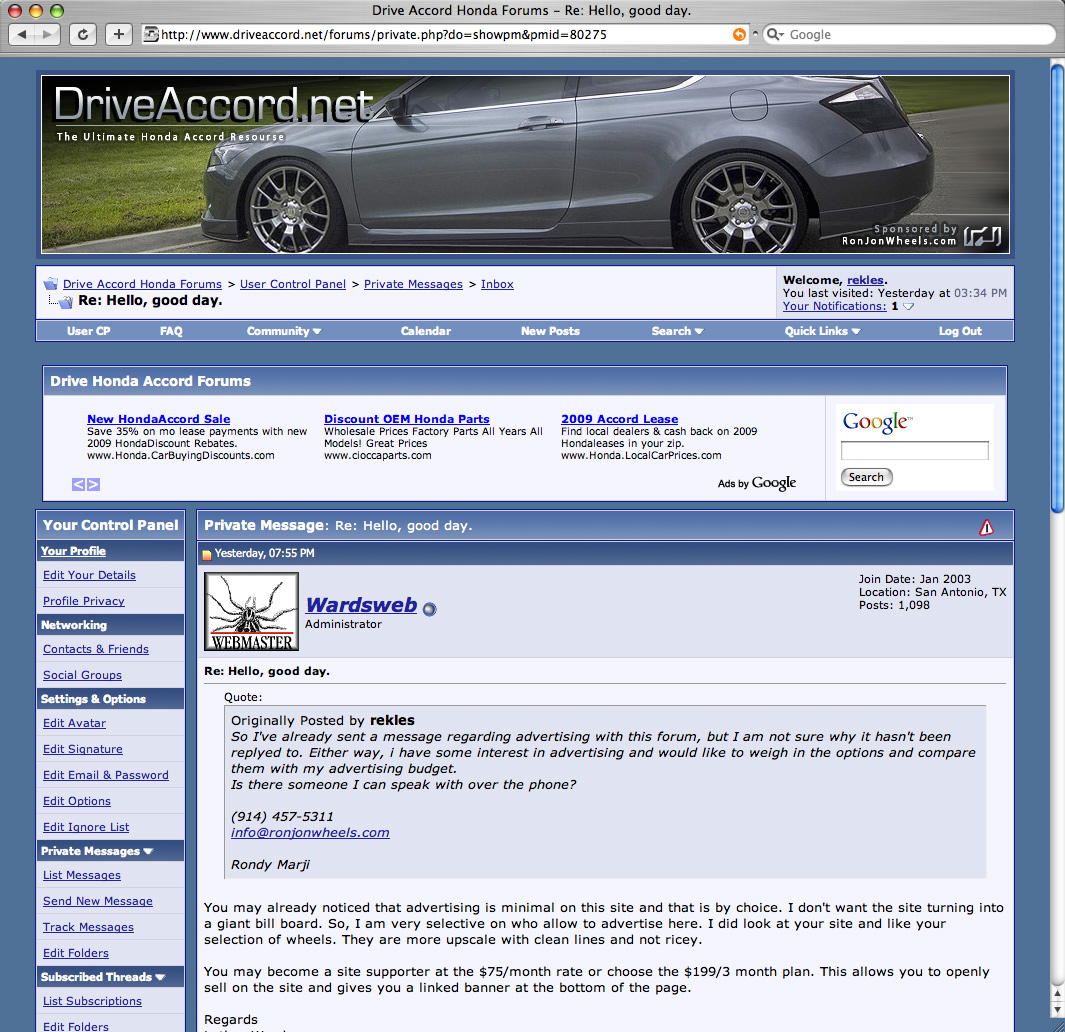Screen dimensions: 1065x1032
Task: Open the Social Groups link
Action: click(x=82, y=675)
